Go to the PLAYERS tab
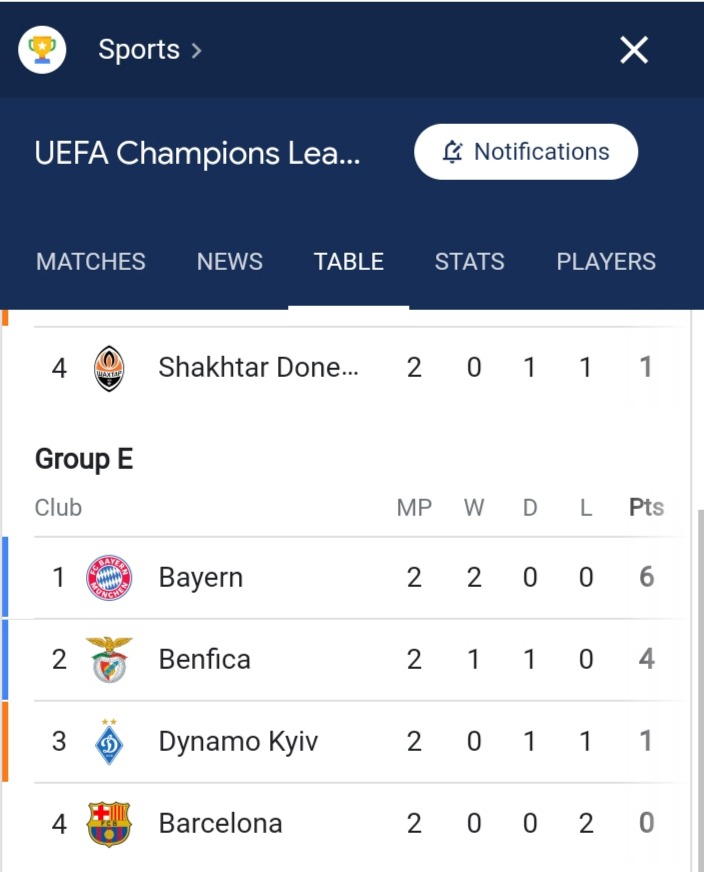Viewport: 704px width, 872px height. (606, 261)
